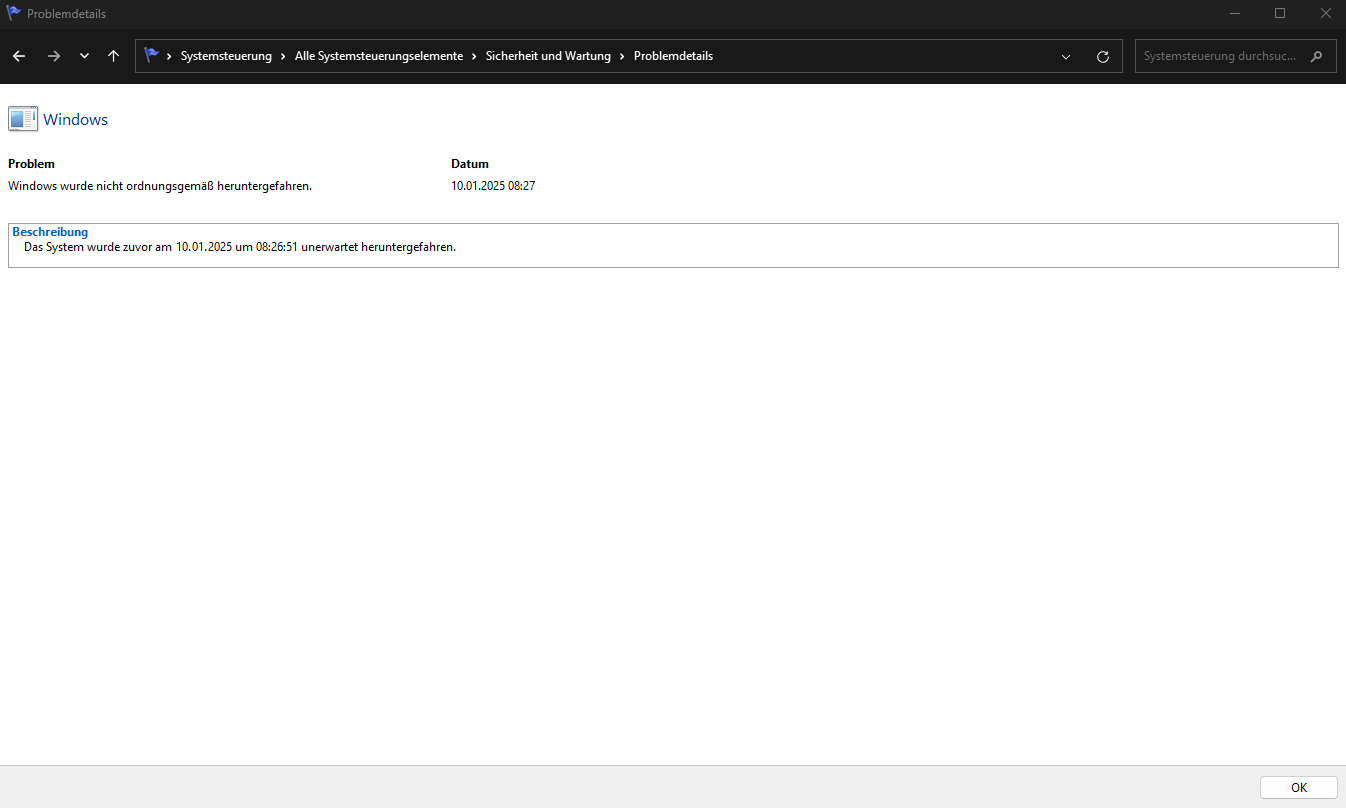Open Systemsteuerung breadcrumb
This screenshot has width=1346, height=808.
coord(226,56)
